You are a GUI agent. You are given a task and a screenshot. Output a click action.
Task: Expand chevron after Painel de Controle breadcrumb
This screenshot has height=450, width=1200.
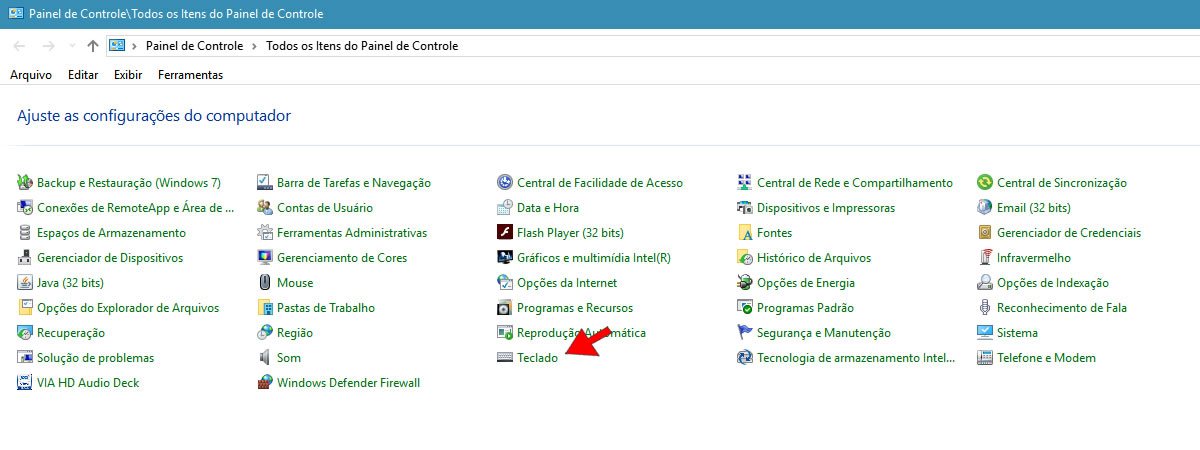[x=255, y=46]
